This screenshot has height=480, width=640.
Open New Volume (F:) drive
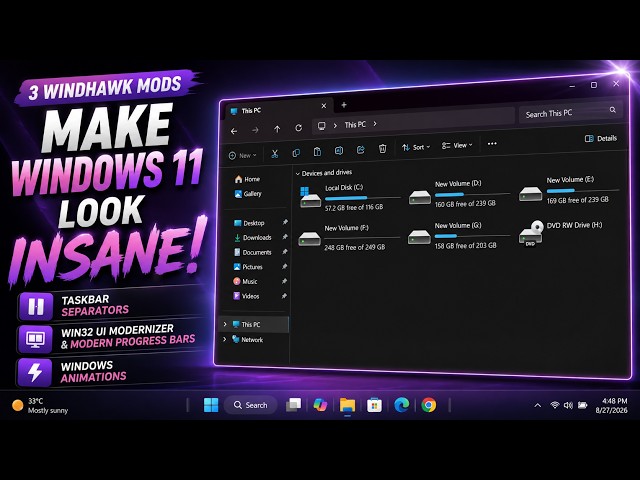(349, 238)
